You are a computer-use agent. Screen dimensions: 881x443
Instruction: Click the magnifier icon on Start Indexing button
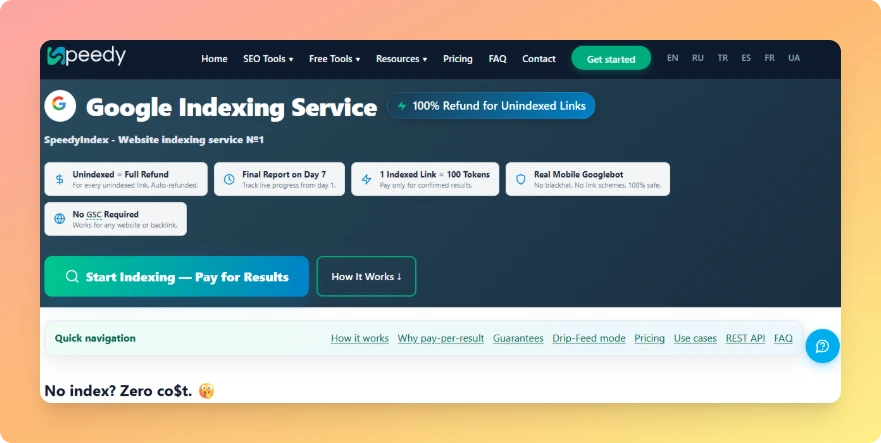click(72, 277)
